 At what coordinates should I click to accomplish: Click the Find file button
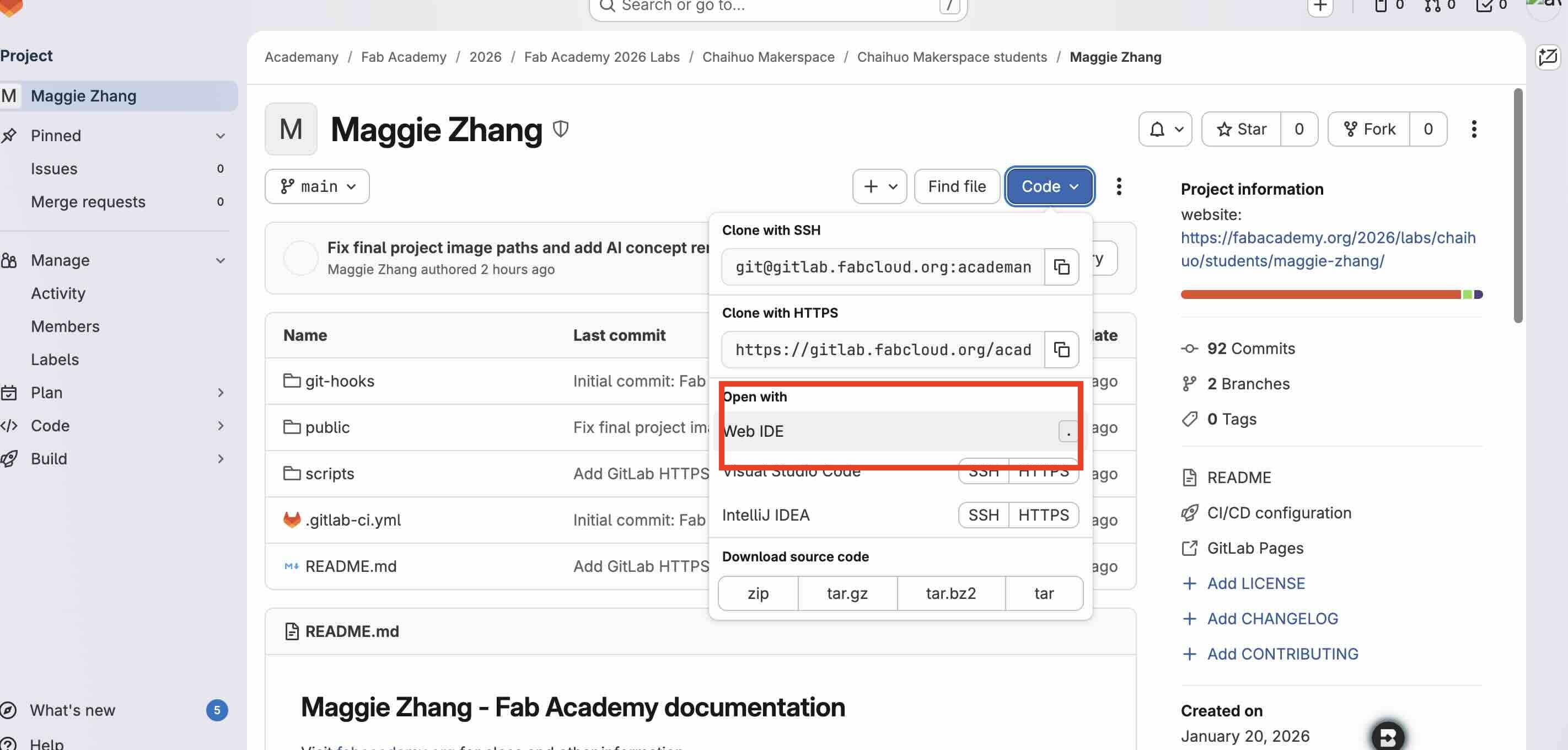coord(956,186)
